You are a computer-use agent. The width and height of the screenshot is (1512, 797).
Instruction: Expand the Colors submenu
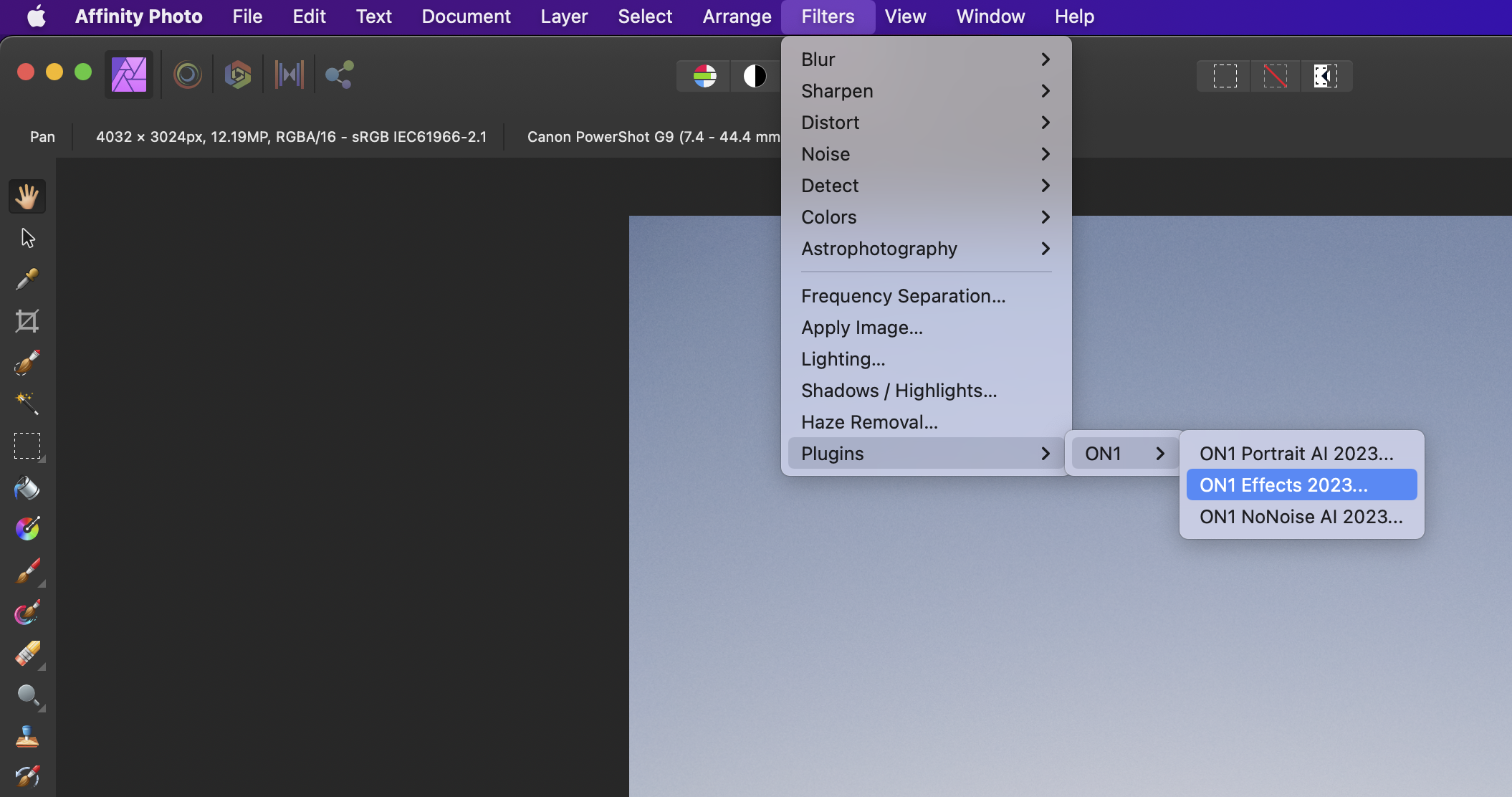click(927, 217)
